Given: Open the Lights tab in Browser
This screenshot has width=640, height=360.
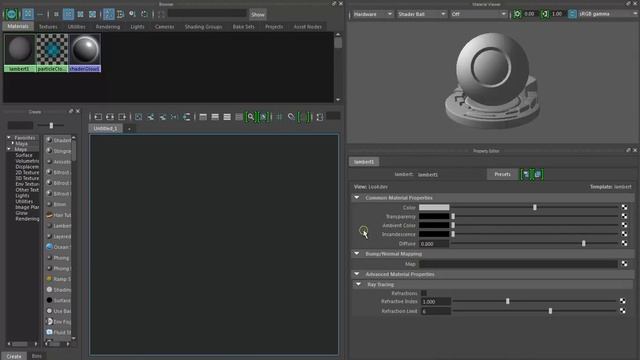Looking at the screenshot, I should [x=137, y=27].
